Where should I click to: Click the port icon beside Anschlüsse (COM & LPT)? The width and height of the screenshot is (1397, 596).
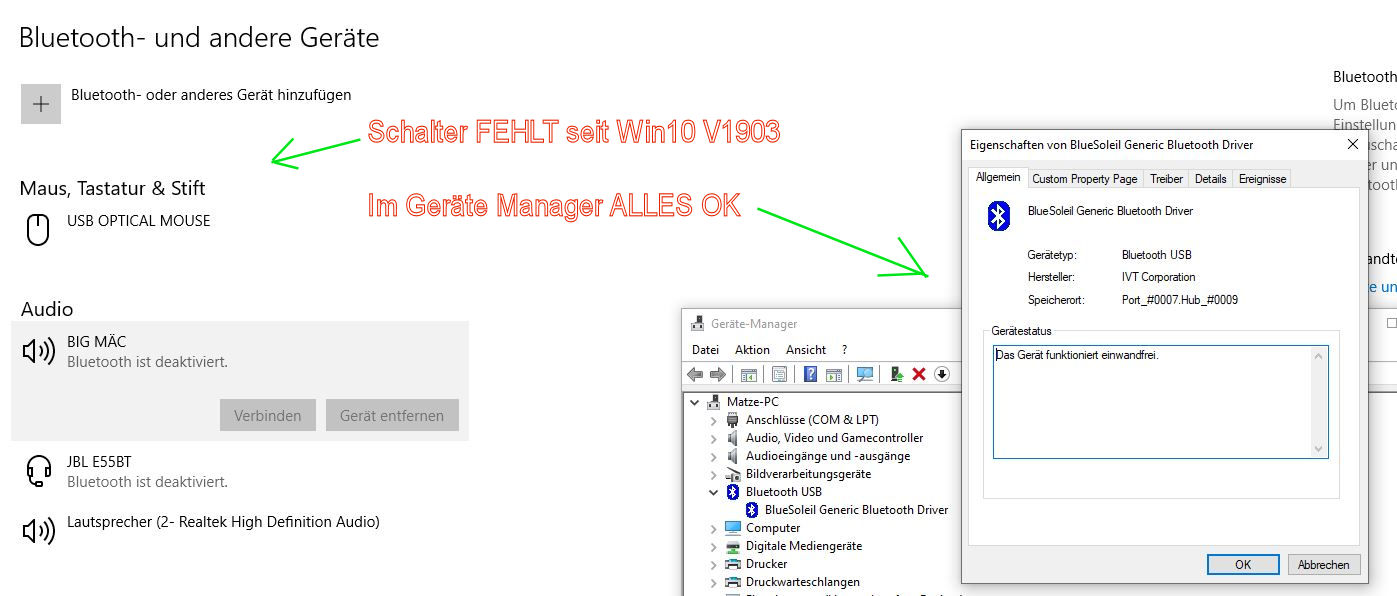[x=733, y=420]
